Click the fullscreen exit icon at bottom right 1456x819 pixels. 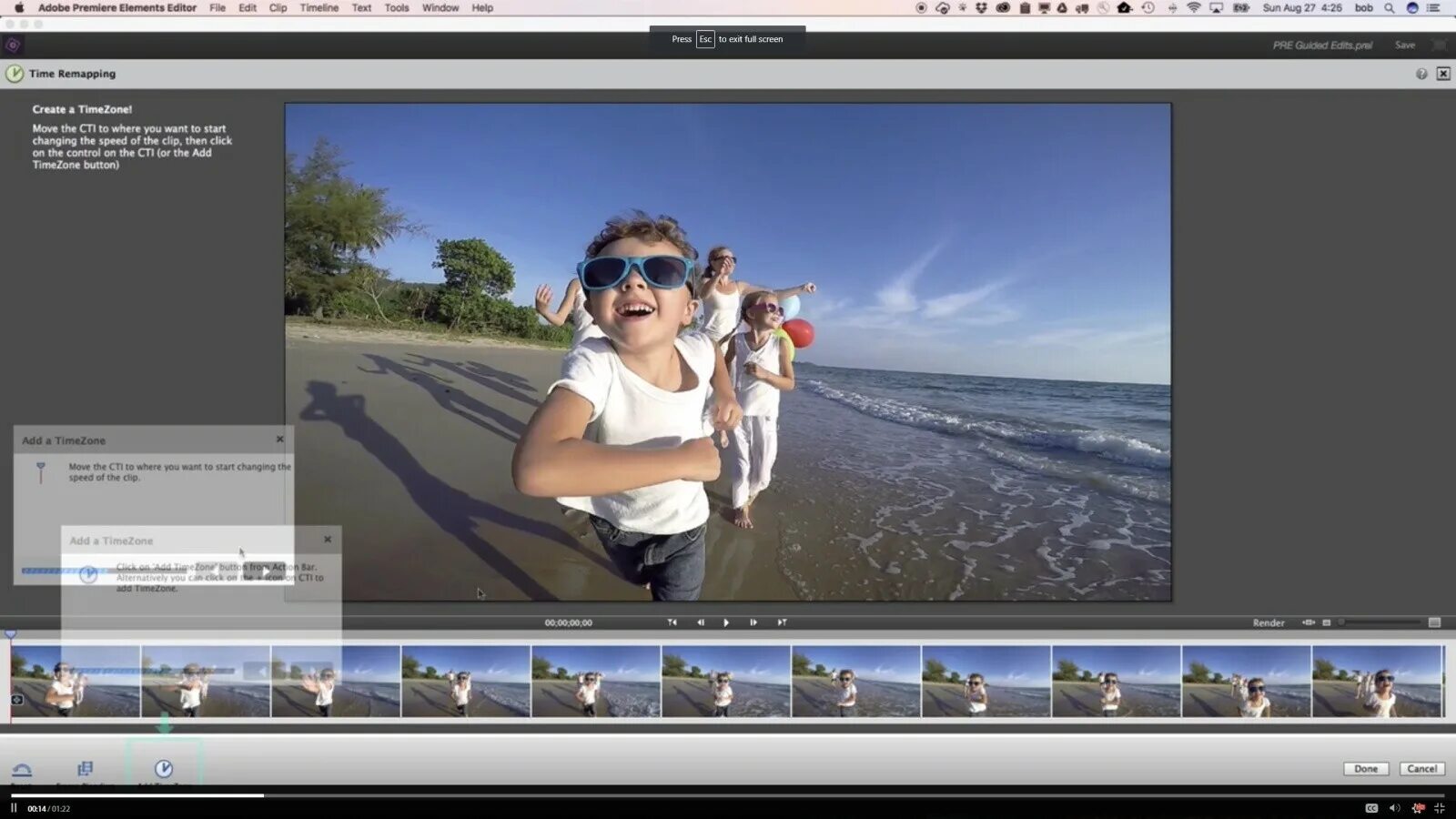(x=1440, y=808)
